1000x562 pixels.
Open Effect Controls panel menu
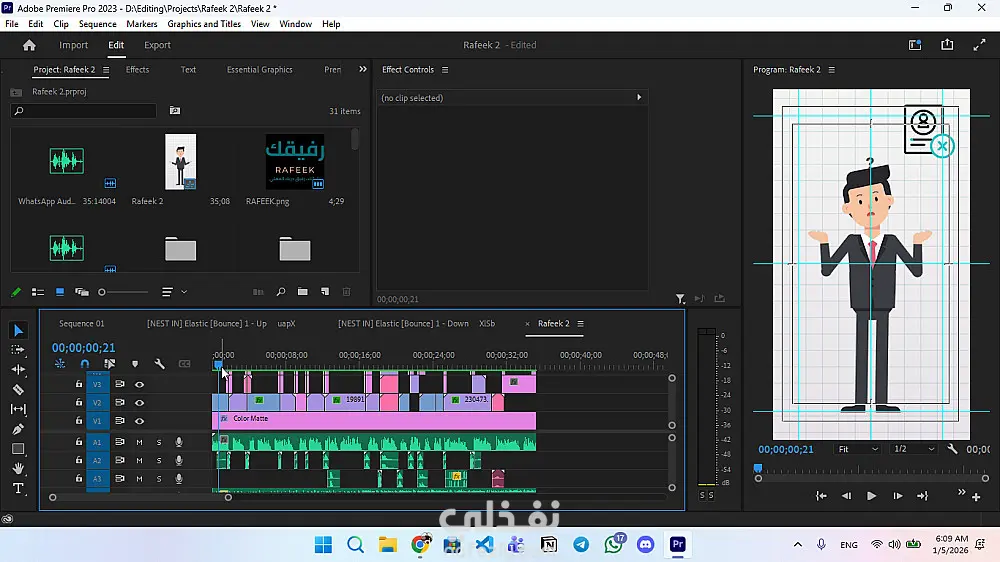coord(445,70)
